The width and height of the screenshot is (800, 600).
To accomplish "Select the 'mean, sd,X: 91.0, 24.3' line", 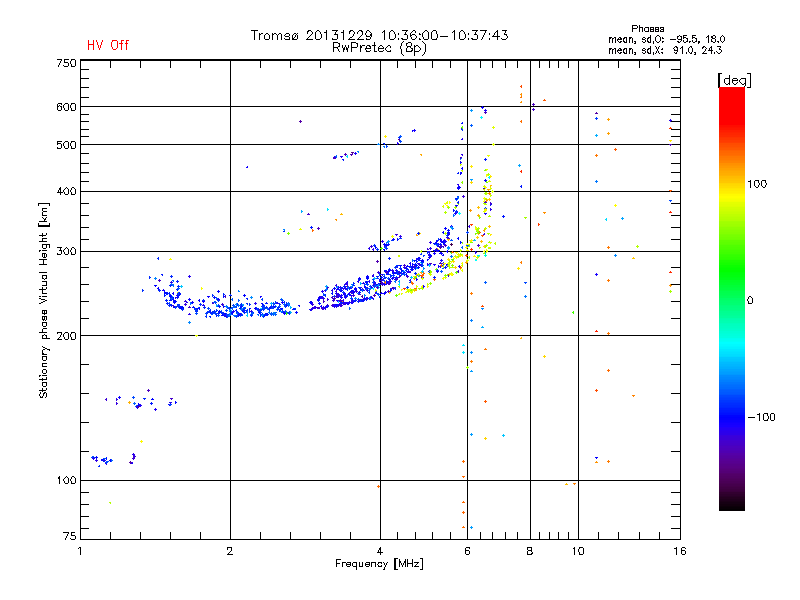I will (665, 50).
